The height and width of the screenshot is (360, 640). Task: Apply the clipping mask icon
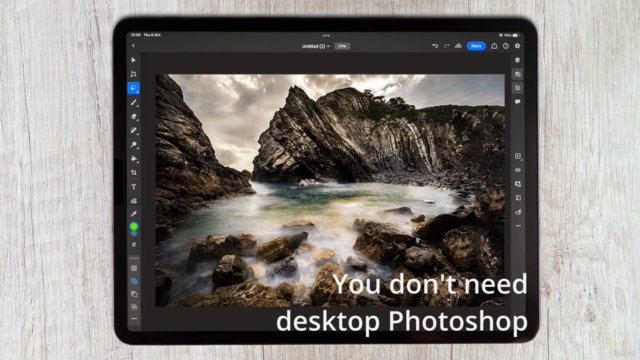[518, 198]
